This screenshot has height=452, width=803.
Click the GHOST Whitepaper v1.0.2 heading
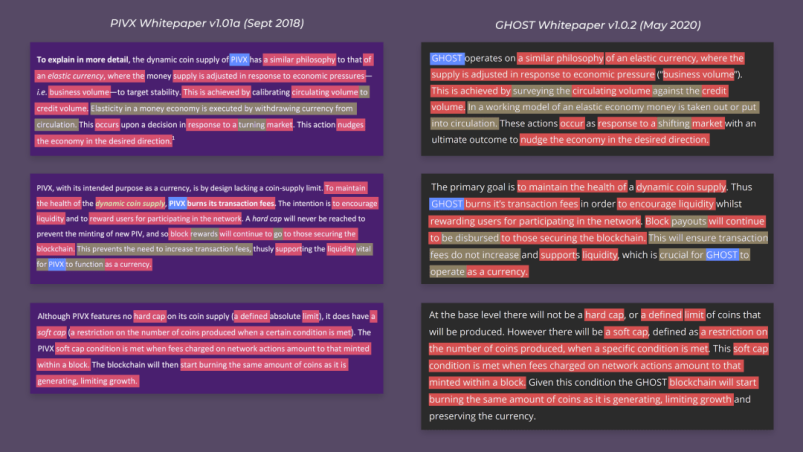[598, 25]
